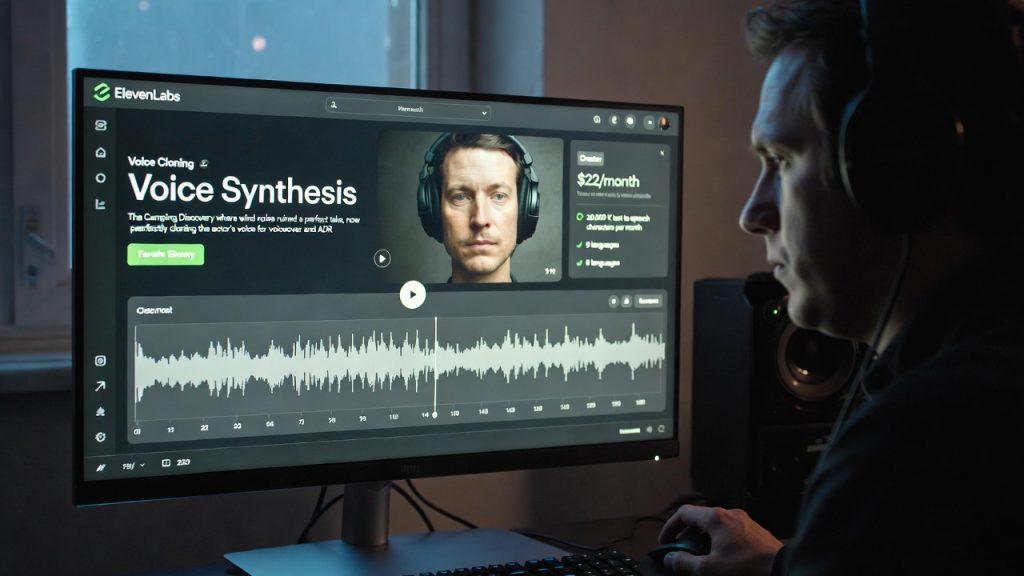Screen dimensions: 1024x576
Task: Open settings gear in the sidebar
Action: (x=101, y=437)
